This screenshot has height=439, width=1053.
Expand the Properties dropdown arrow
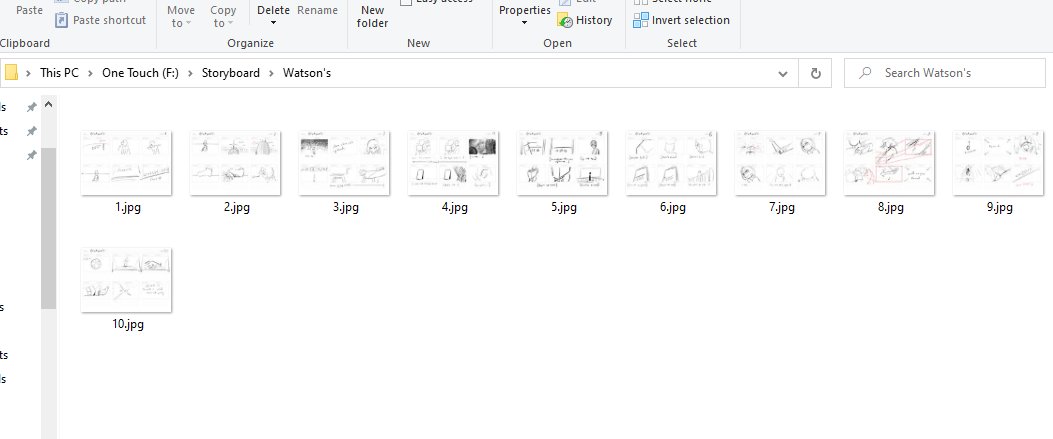(x=524, y=23)
